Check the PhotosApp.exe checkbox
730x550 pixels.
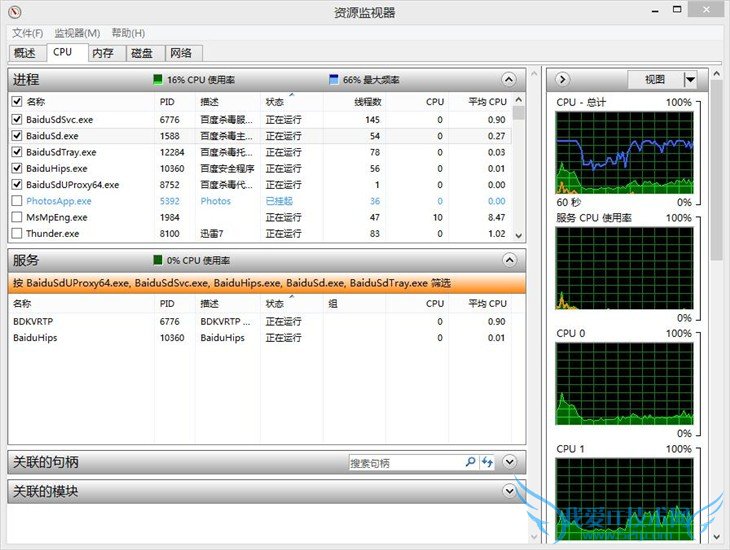coord(17,201)
